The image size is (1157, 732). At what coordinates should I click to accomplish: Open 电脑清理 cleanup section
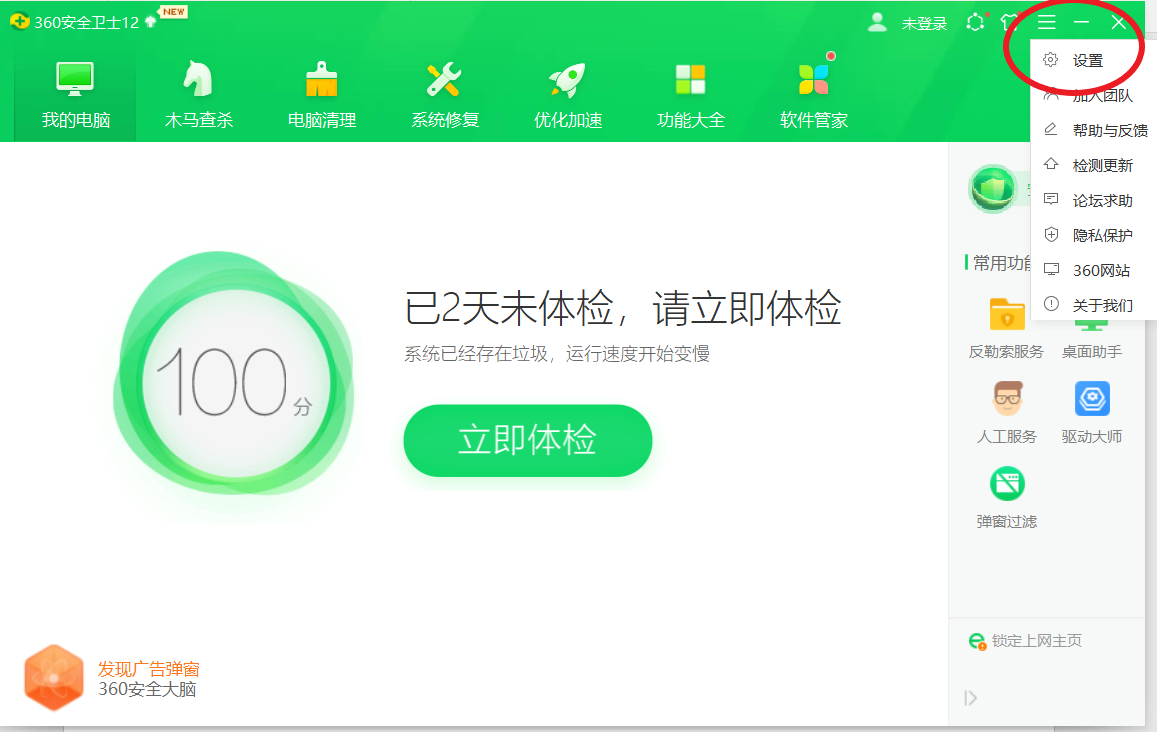(x=322, y=95)
